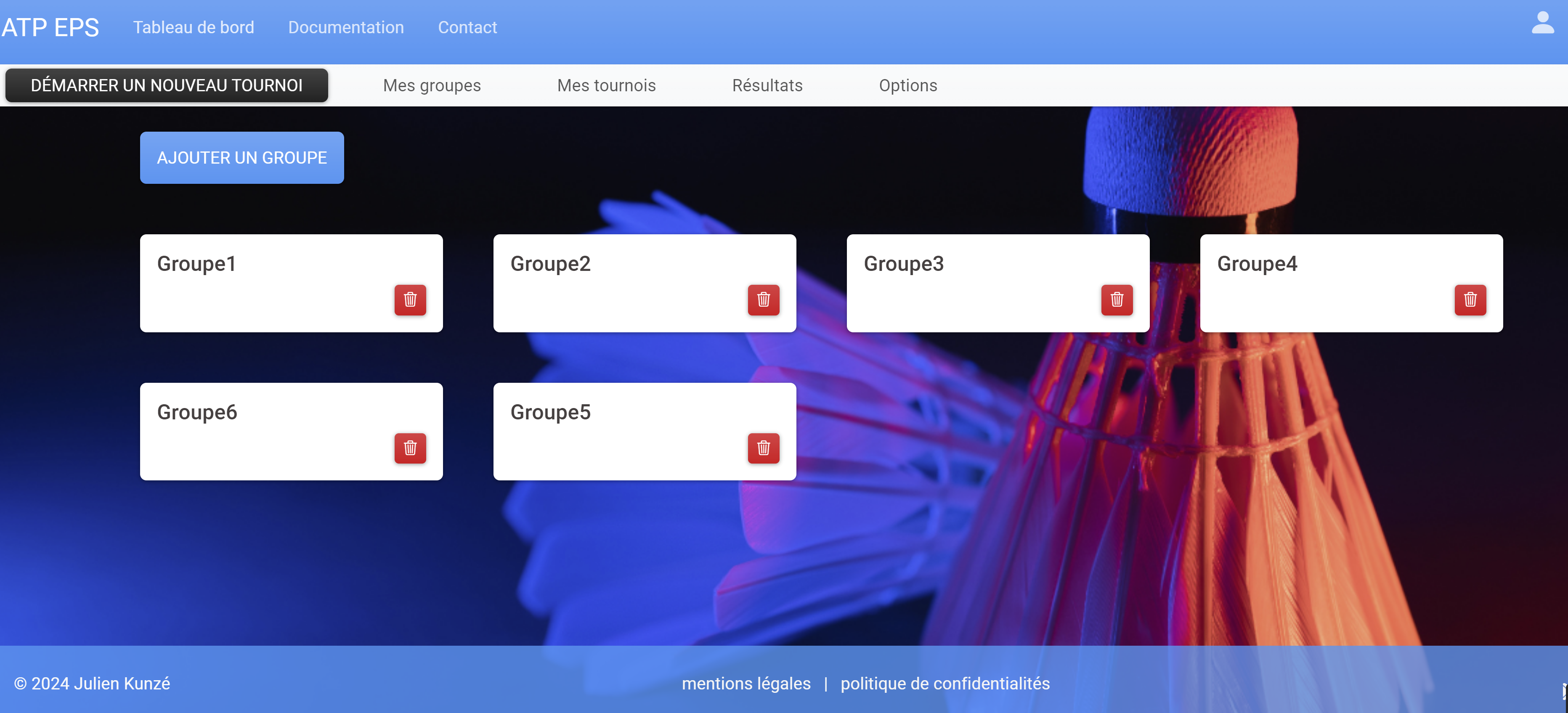Switch to the Mes tournois tab
The width and height of the screenshot is (1568, 713).
(606, 85)
